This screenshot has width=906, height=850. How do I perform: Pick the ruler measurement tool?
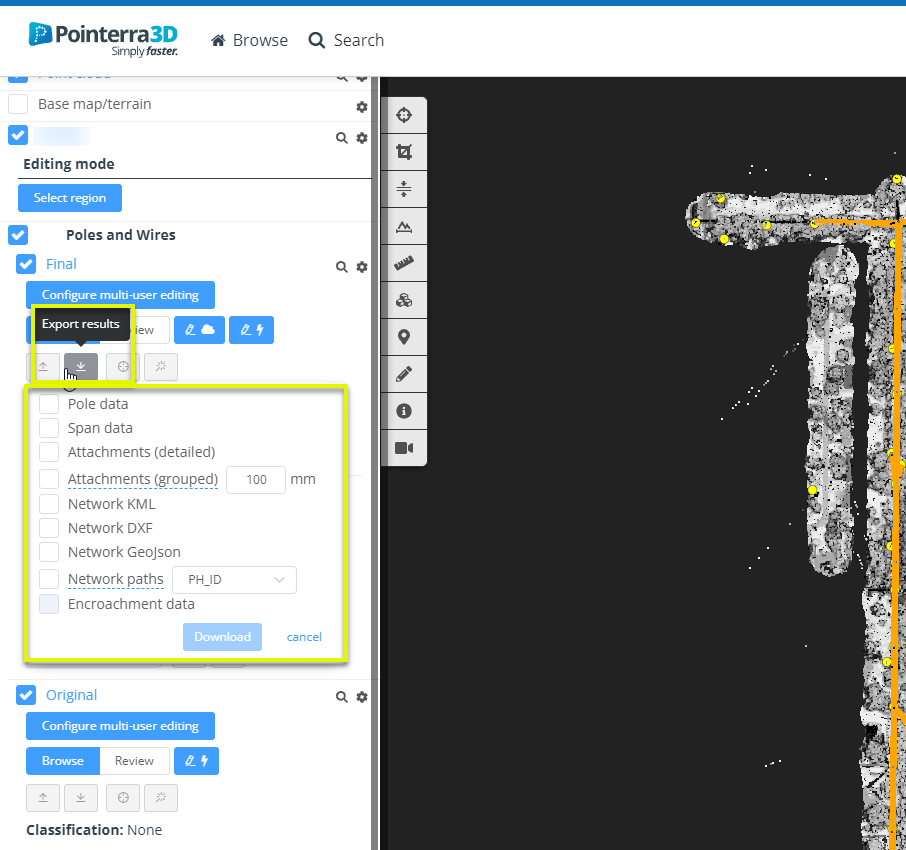click(404, 263)
